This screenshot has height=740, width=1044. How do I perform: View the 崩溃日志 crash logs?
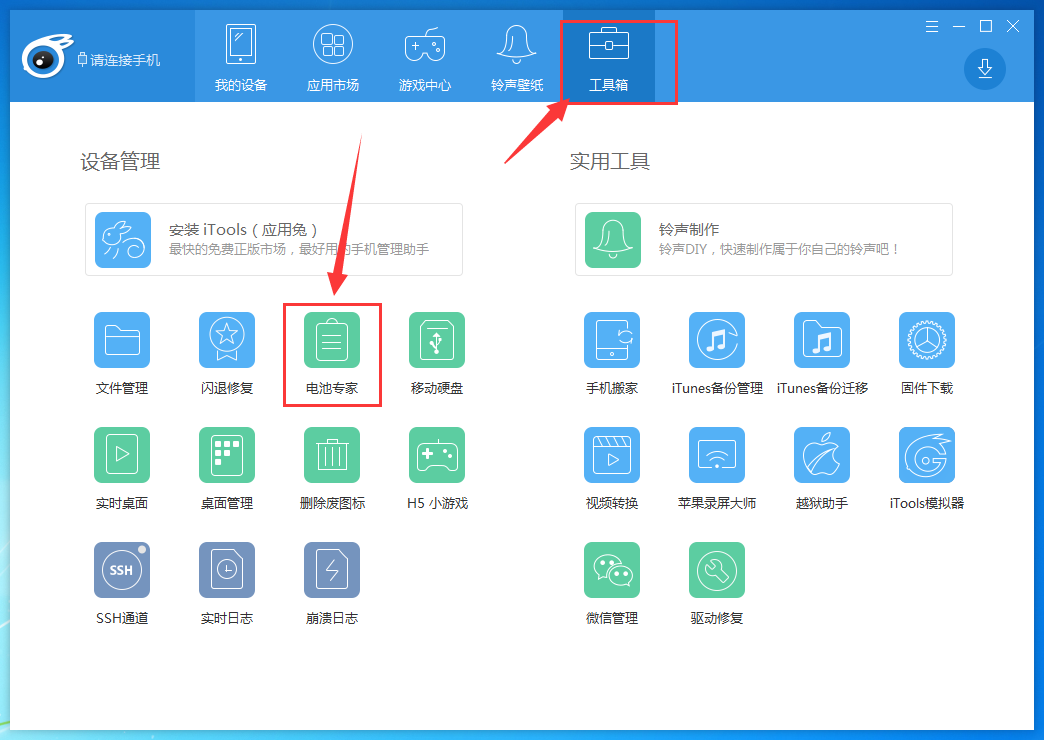pos(331,569)
